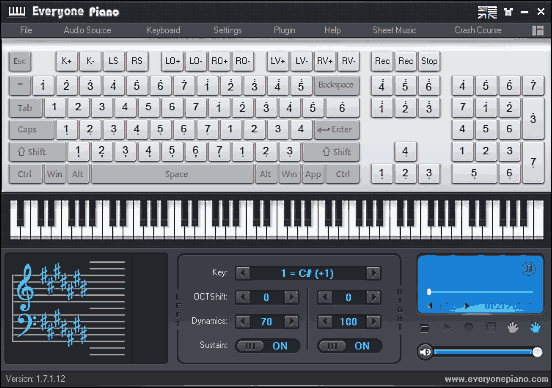Click the gray play icon under the player
Screen dimensions: 552x388
click(447, 328)
